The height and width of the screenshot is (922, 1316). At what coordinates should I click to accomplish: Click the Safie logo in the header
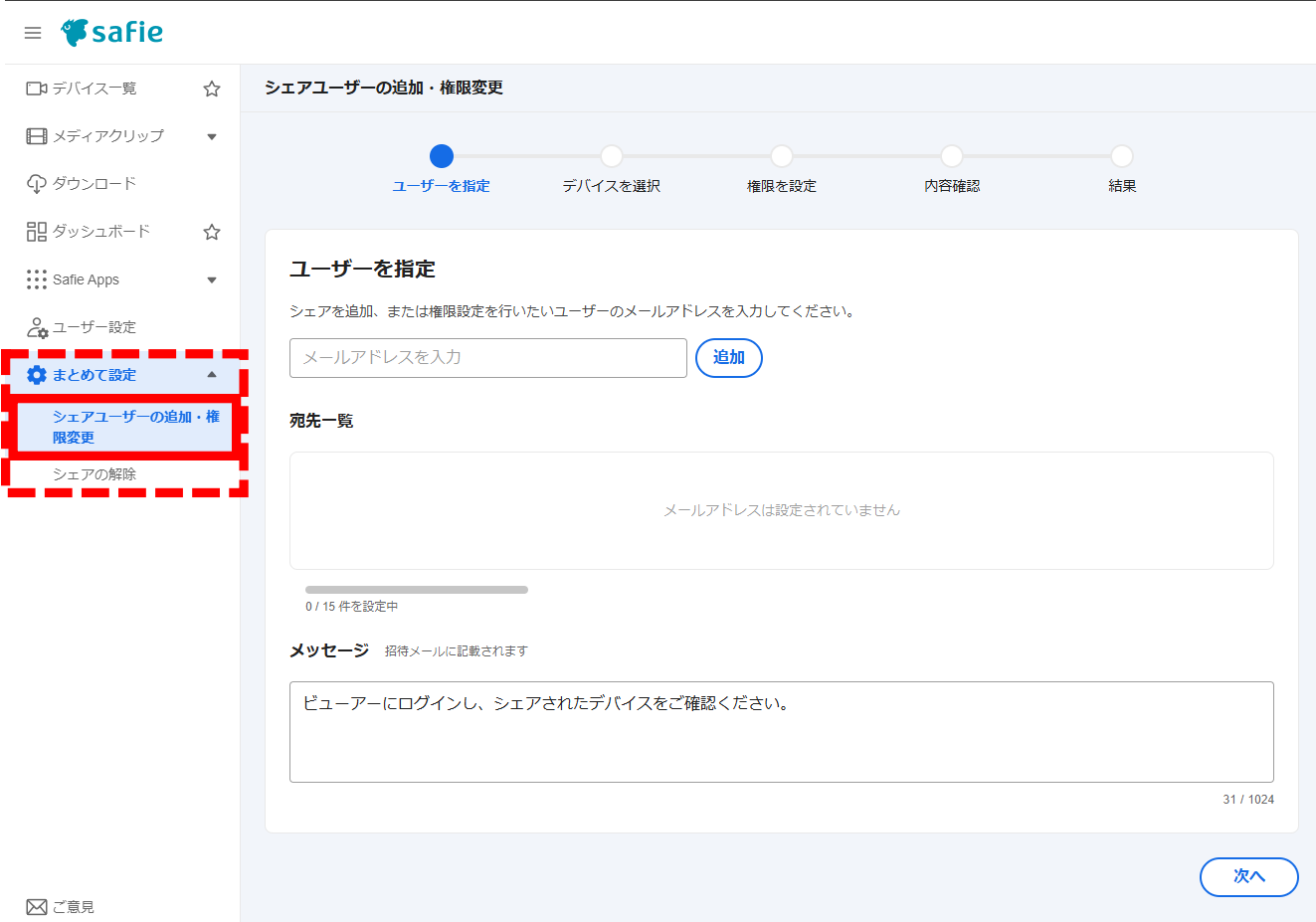click(x=113, y=31)
